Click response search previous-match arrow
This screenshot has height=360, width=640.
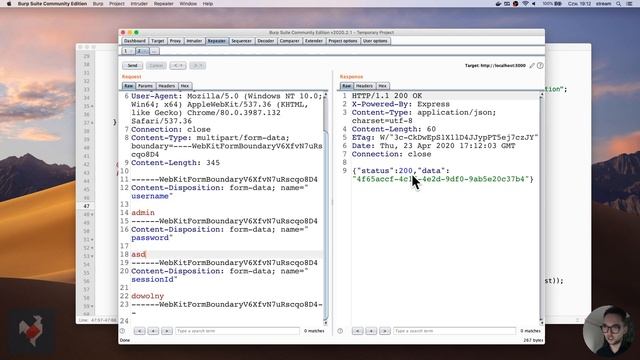(371, 331)
